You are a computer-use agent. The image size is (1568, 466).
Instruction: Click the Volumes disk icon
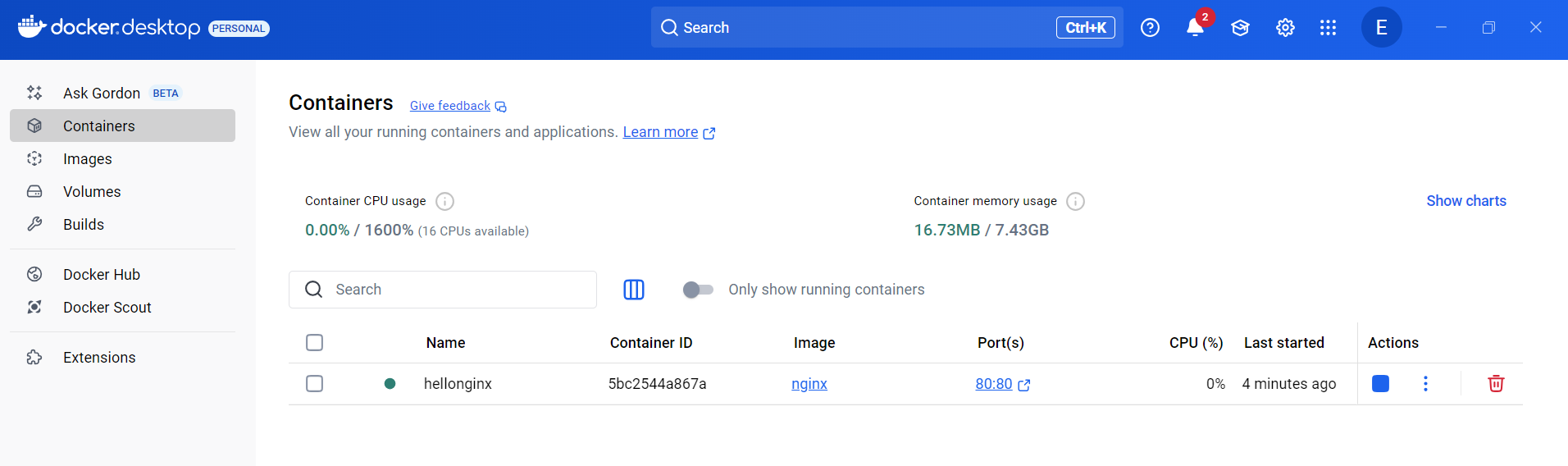pos(34,191)
